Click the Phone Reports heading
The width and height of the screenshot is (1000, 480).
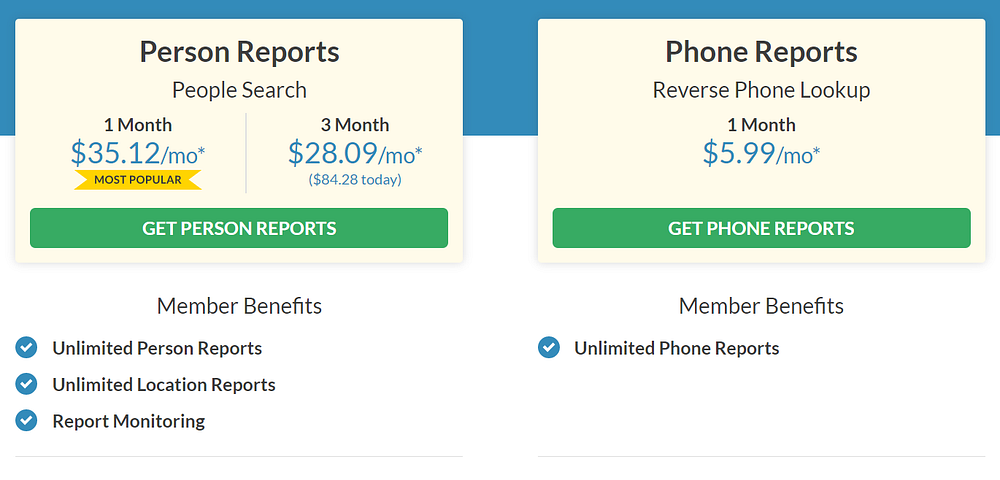(x=762, y=52)
